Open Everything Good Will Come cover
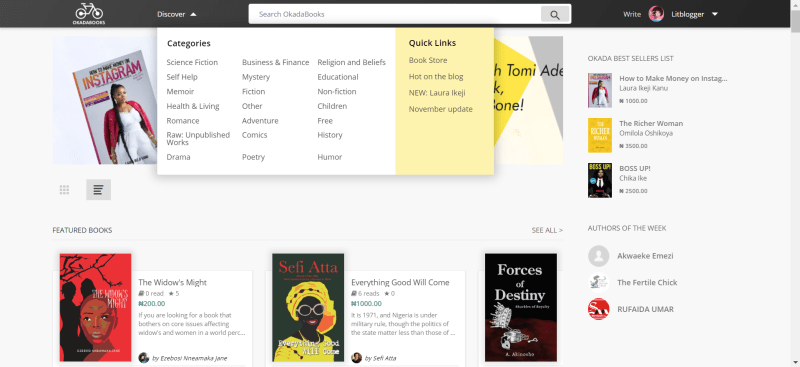The width and height of the screenshot is (800, 367). [308, 307]
